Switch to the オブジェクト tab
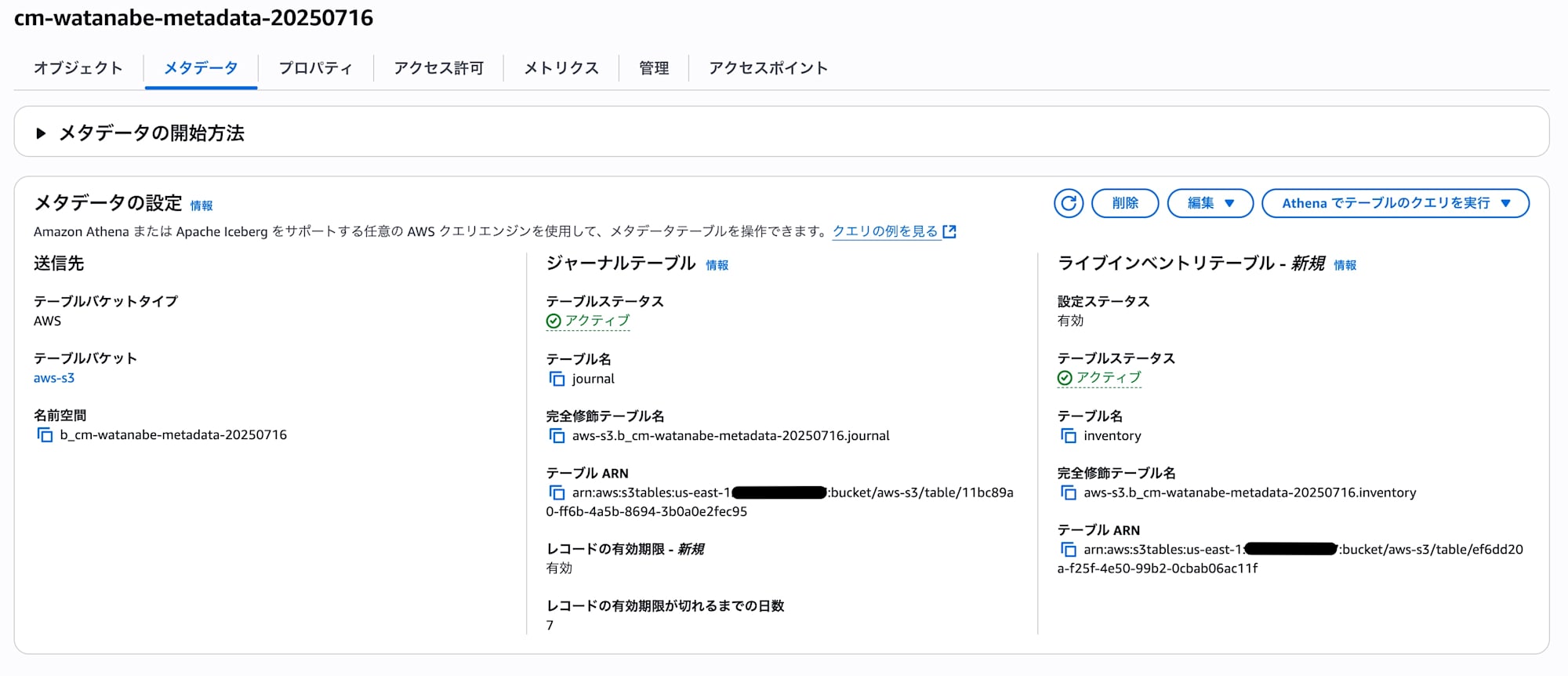Viewport: 1568px width, 676px height. point(78,68)
